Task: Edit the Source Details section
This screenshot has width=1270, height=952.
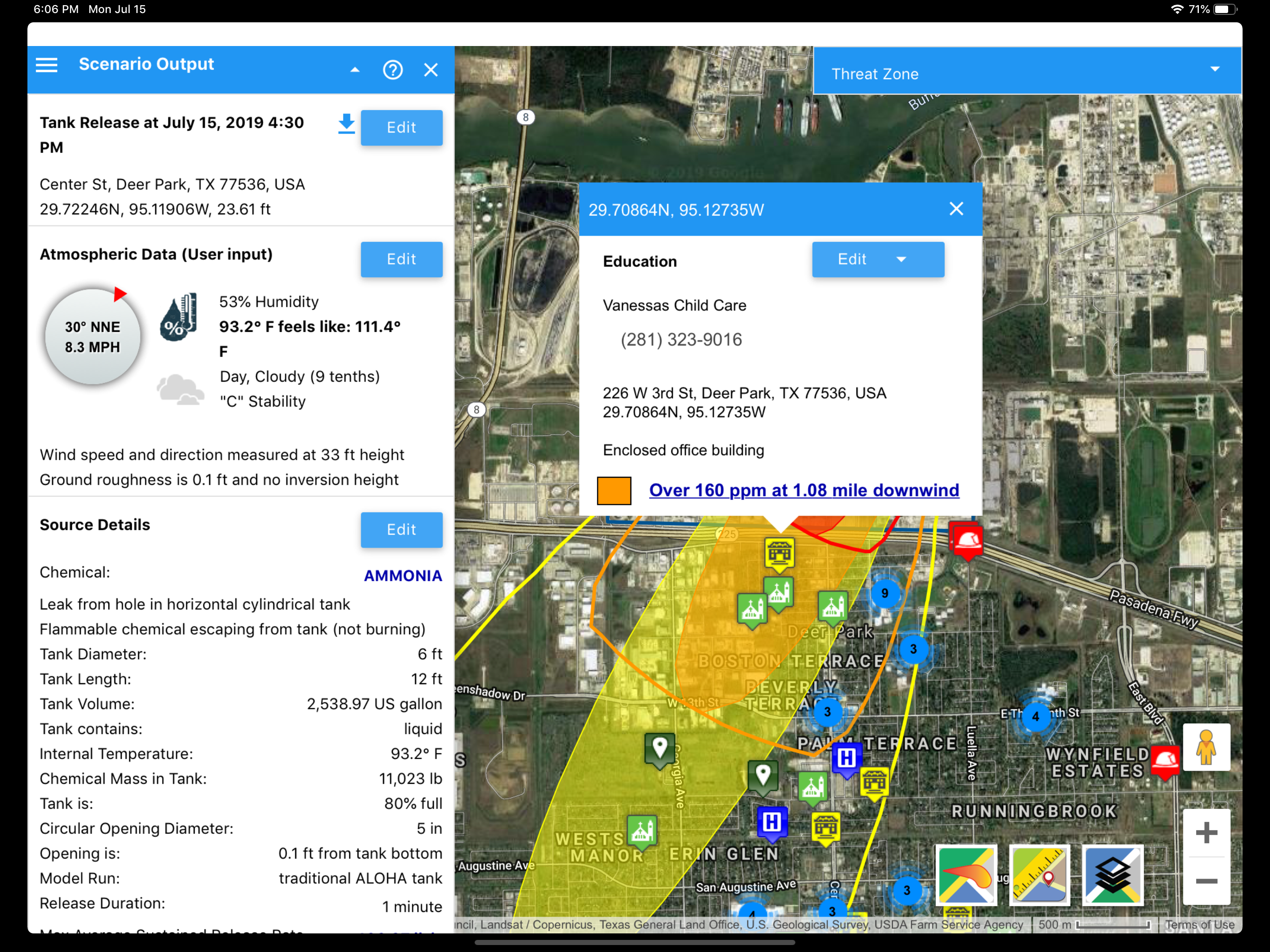Action: 401,529
